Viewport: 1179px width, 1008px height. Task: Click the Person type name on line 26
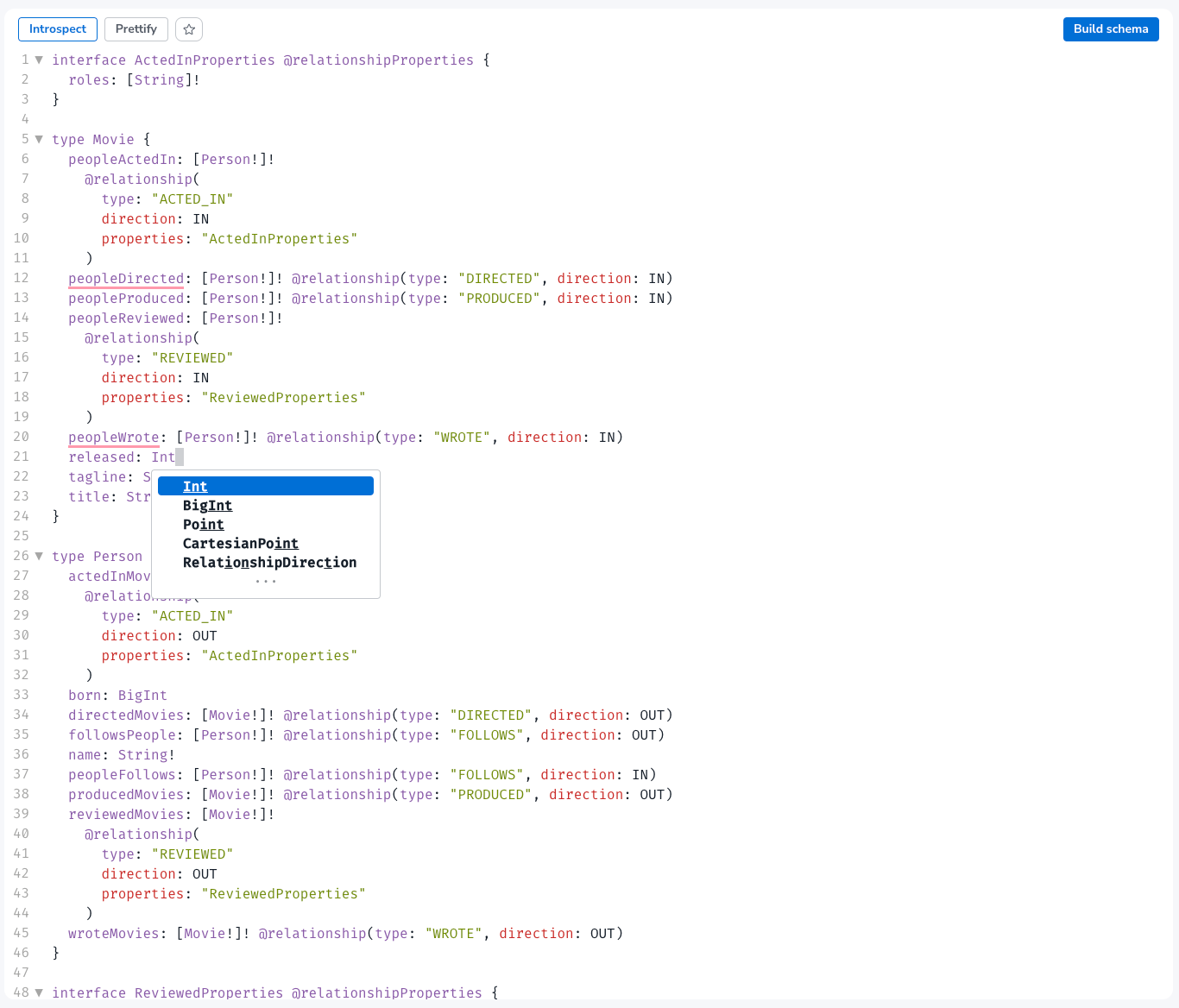(x=117, y=557)
